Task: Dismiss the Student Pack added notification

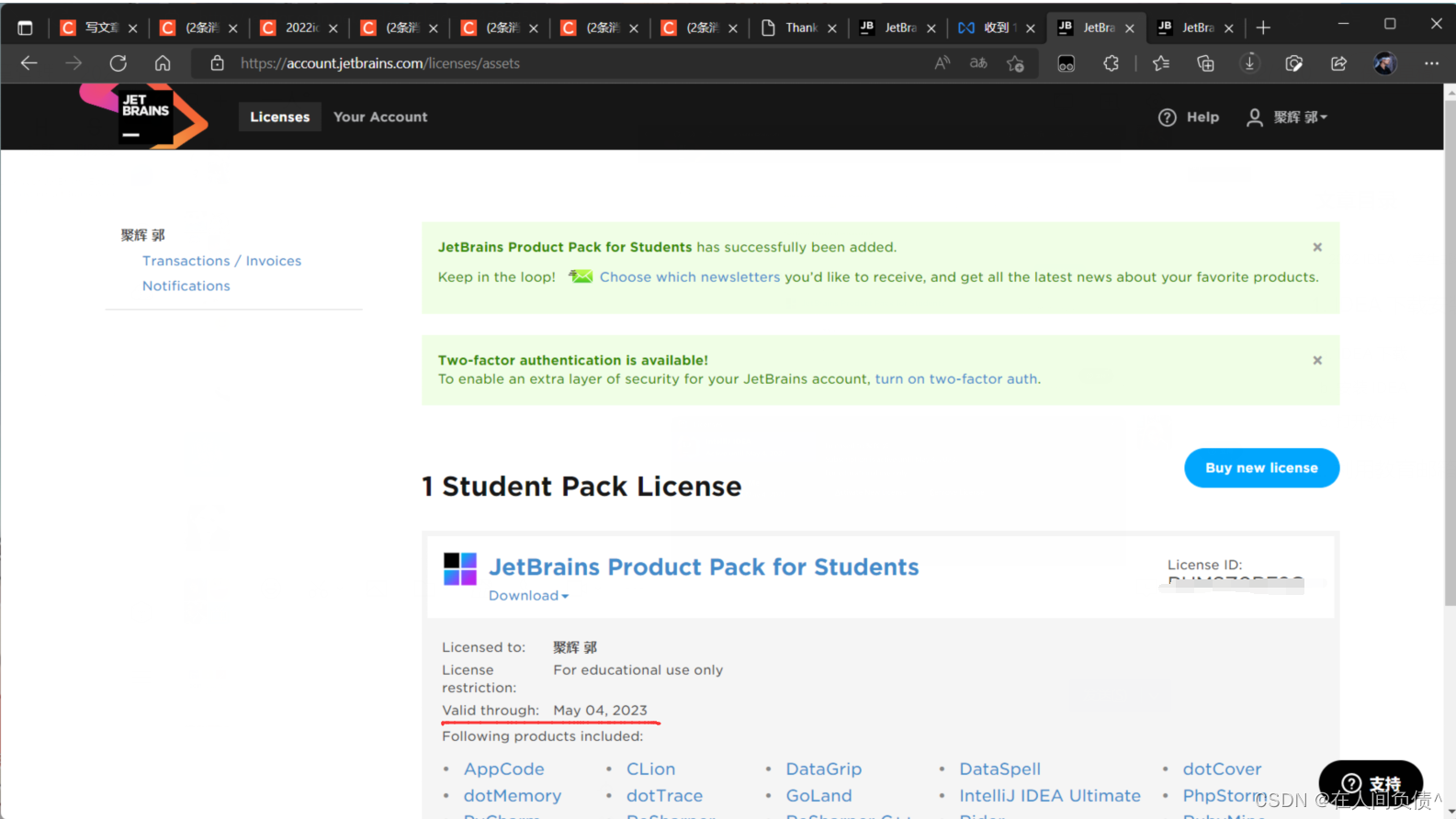Action: (x=1317, y=247)
